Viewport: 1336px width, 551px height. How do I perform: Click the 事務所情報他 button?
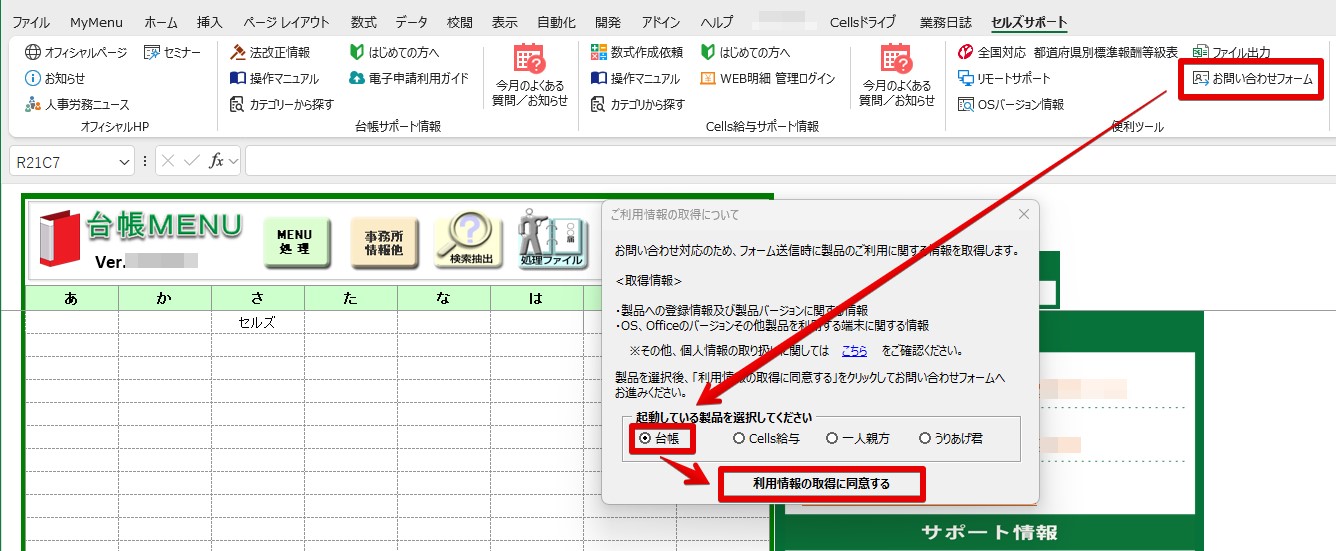384,242
